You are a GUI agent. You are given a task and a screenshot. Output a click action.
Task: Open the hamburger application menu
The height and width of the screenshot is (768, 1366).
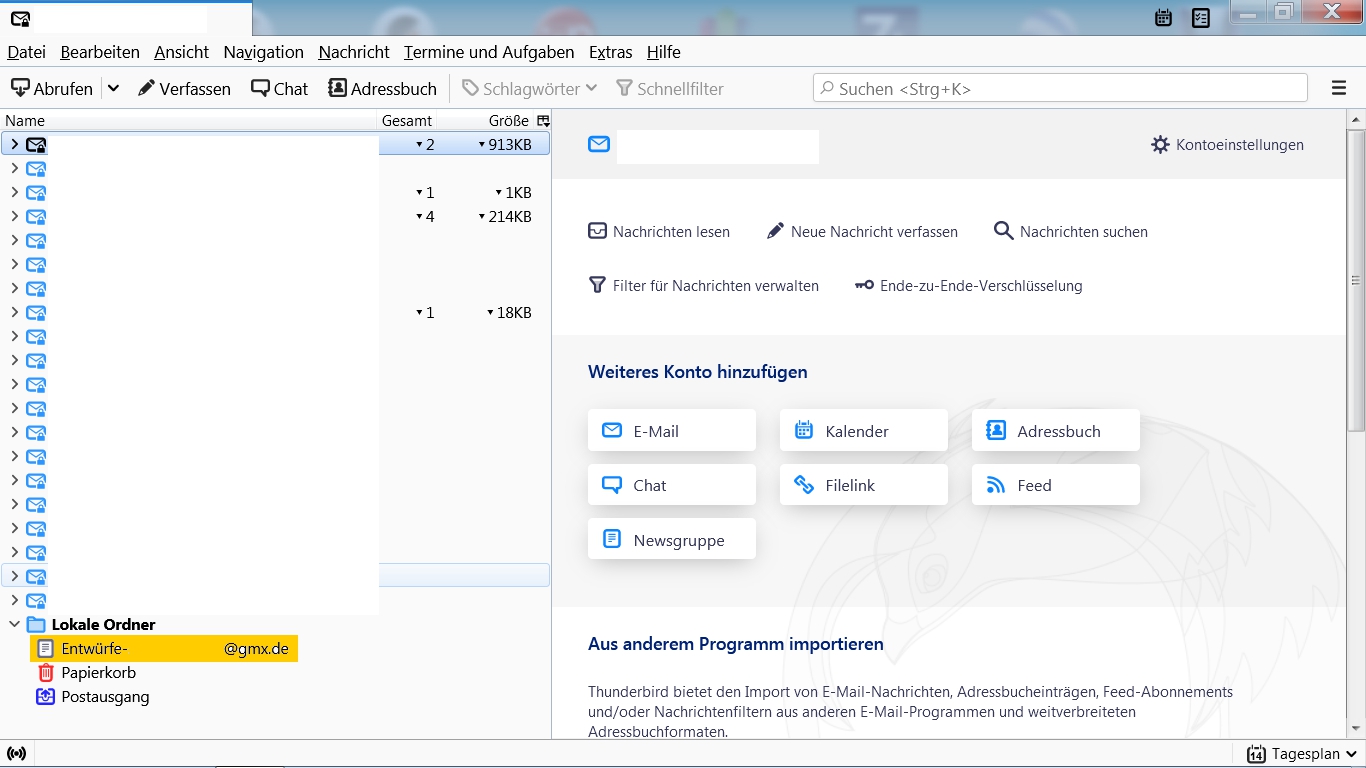pyautogui.click(x=1339, y=88)
